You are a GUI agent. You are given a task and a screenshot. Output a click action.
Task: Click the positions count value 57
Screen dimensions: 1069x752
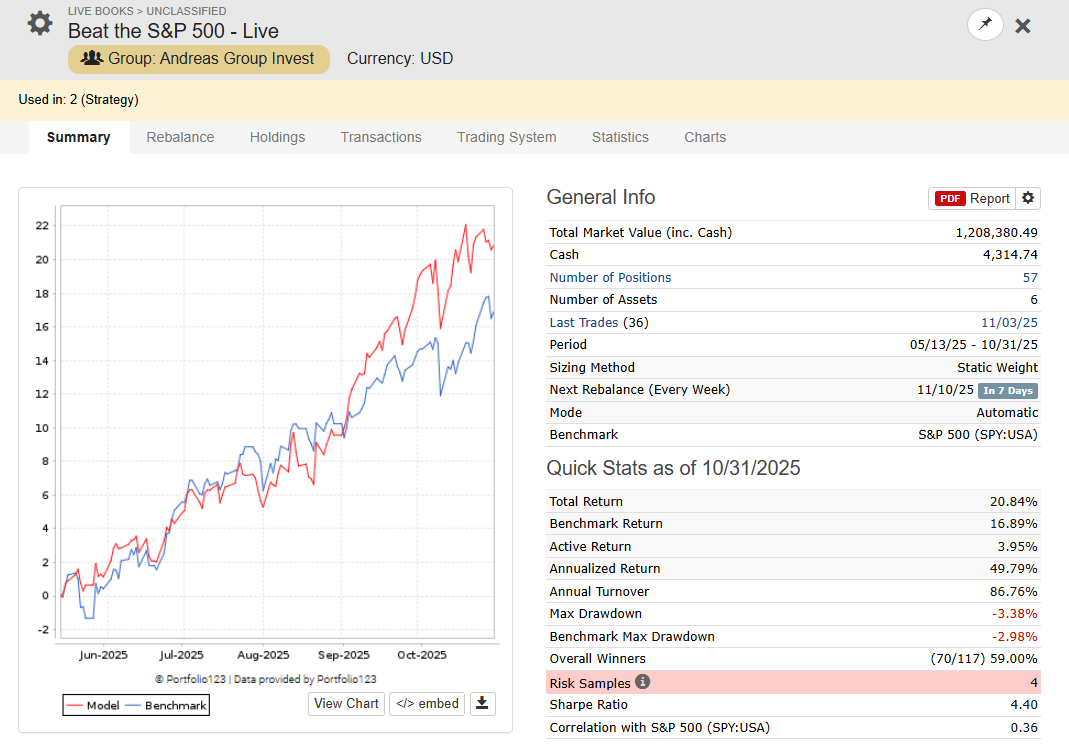pos(1029,277)
